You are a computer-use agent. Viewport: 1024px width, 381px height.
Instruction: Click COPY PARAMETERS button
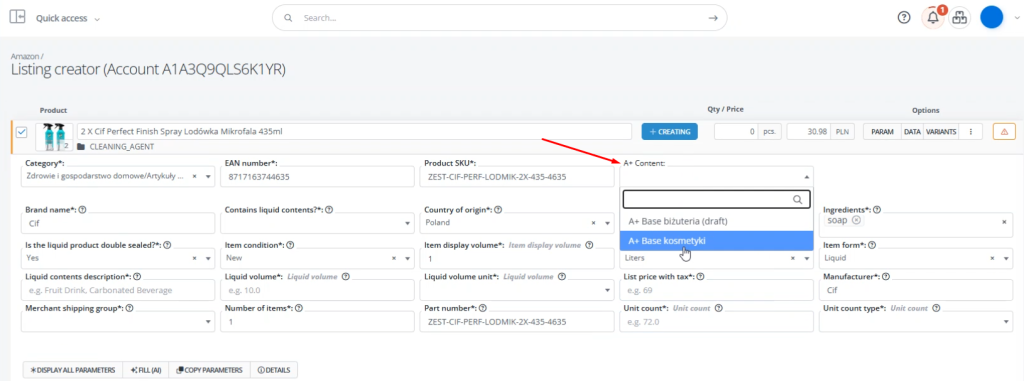(209, 370)
